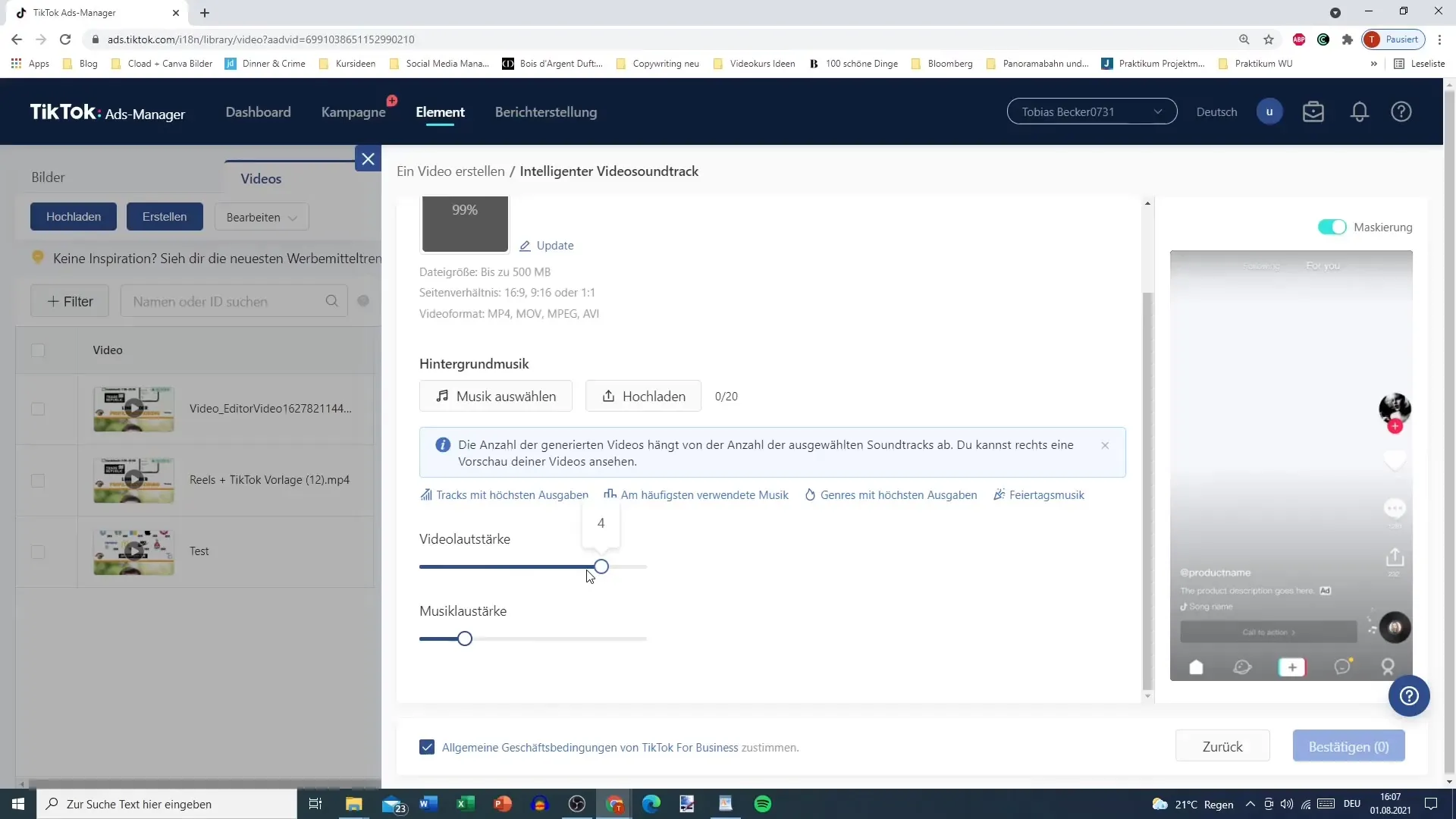Click the Videolautstärke slider handle
The width and height of the screenshot is (1456, 819).
(601, 566)
